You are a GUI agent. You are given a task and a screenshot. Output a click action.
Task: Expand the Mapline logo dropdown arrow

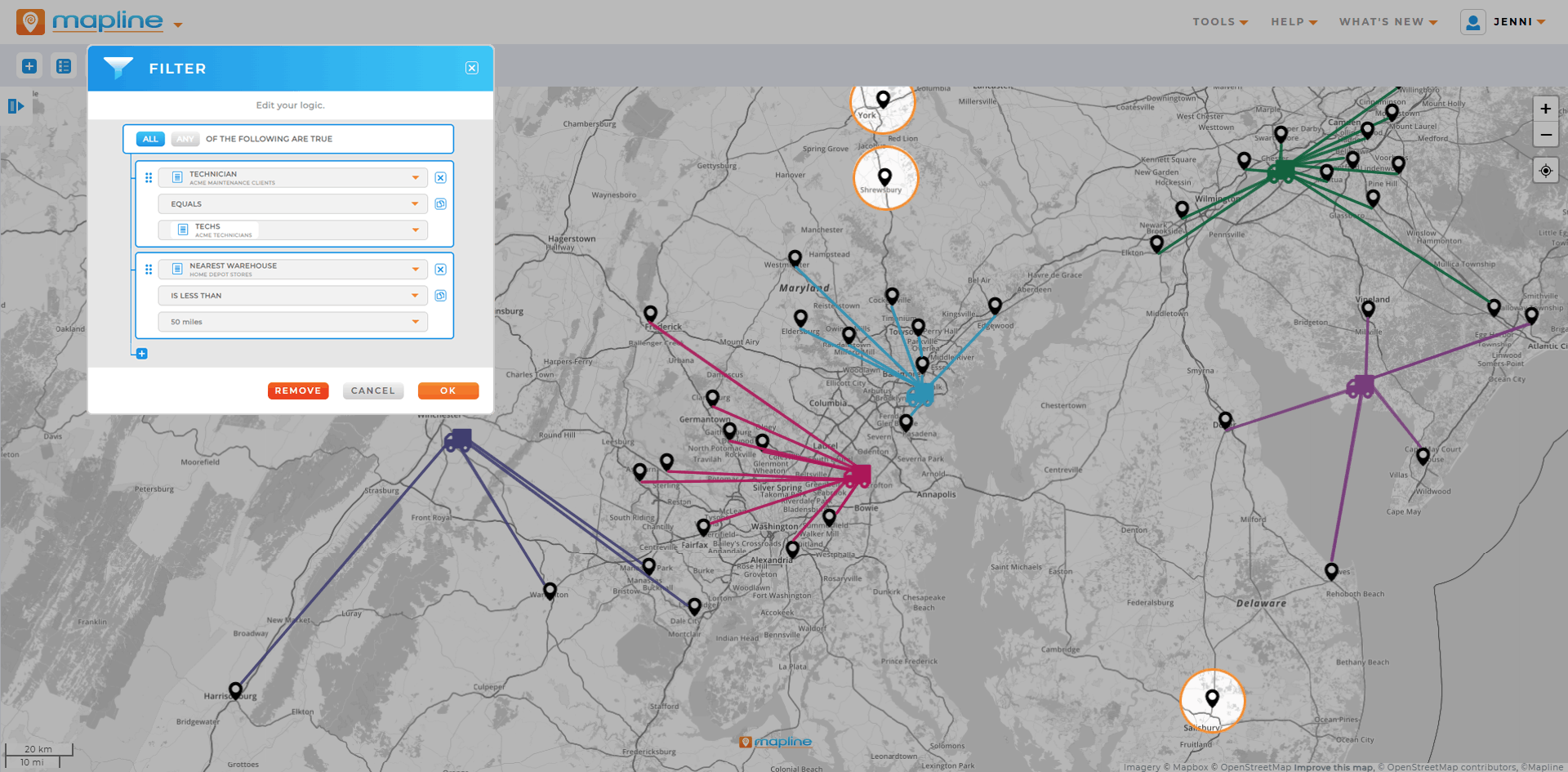[178, 25]
